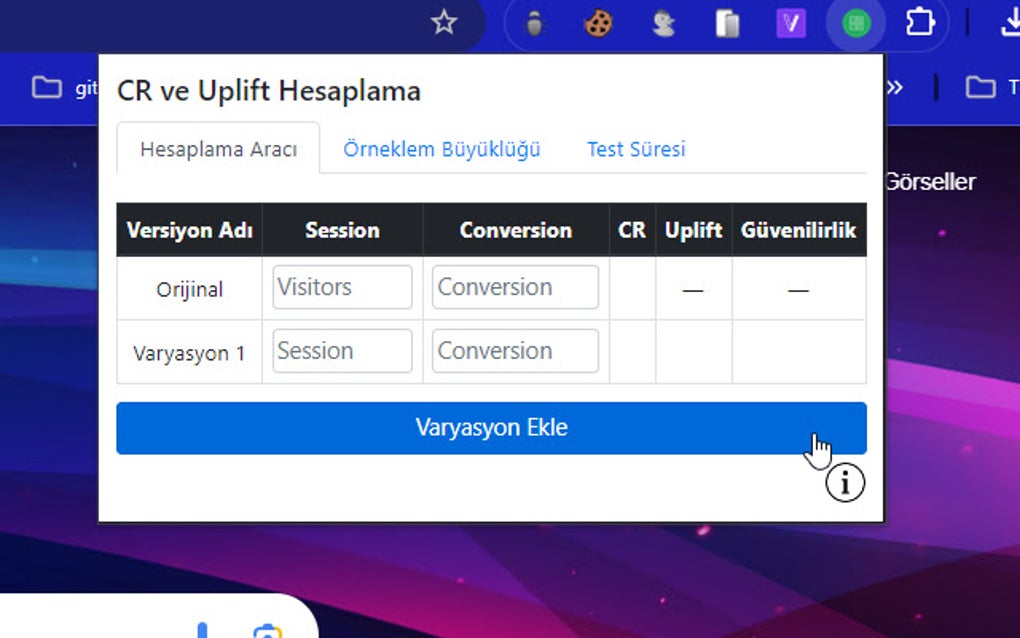Open the cookie manager extension icon
The height and width of the screenshot is (638, 1020).
point(597,23)
